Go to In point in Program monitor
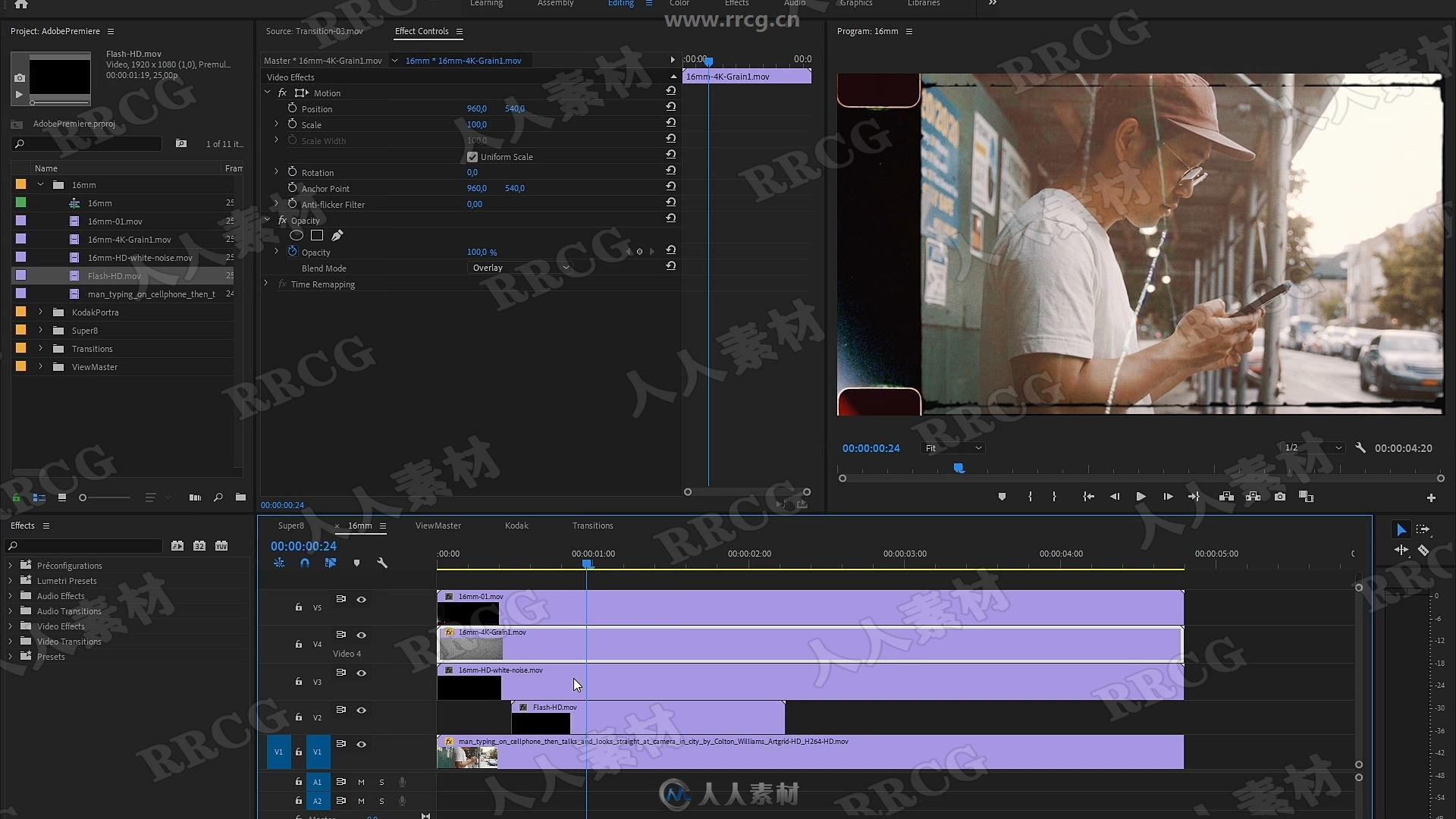The height and width of the screenshot is (819, 1456). [x=1088, y=497]
